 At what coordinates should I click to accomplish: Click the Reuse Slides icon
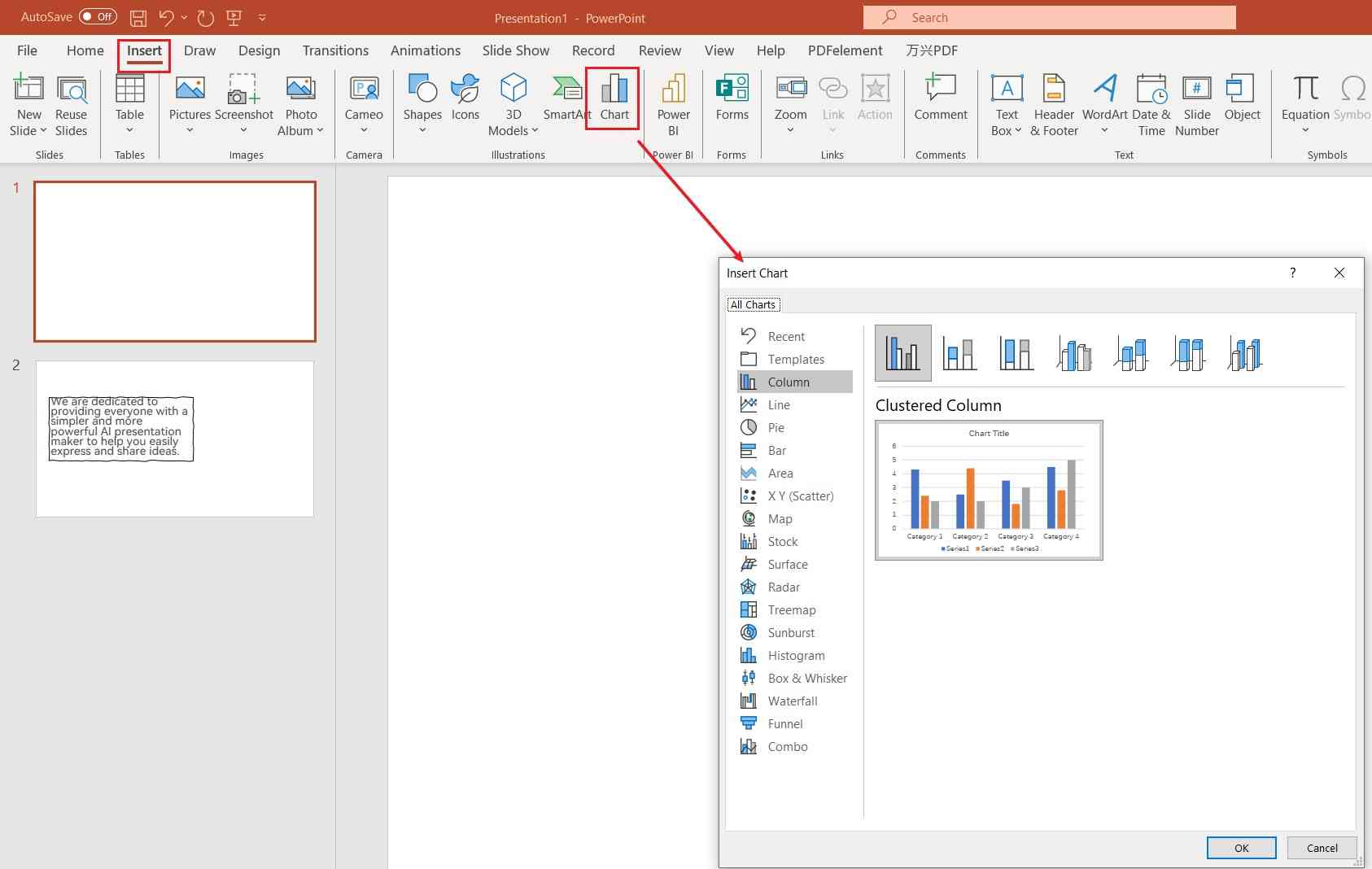(x=72, y=89)
